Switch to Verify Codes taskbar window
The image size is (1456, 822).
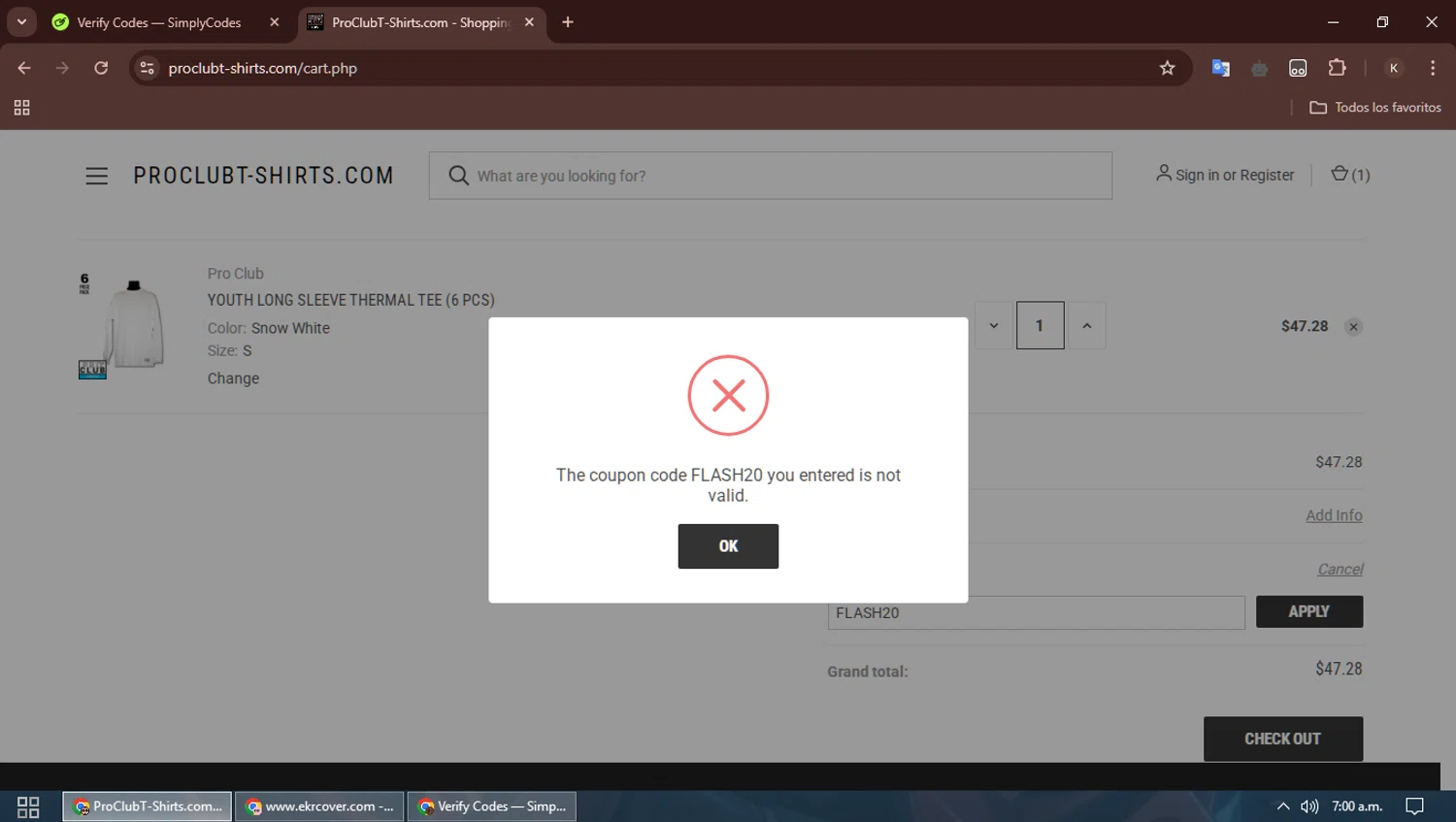coord(492,806)
